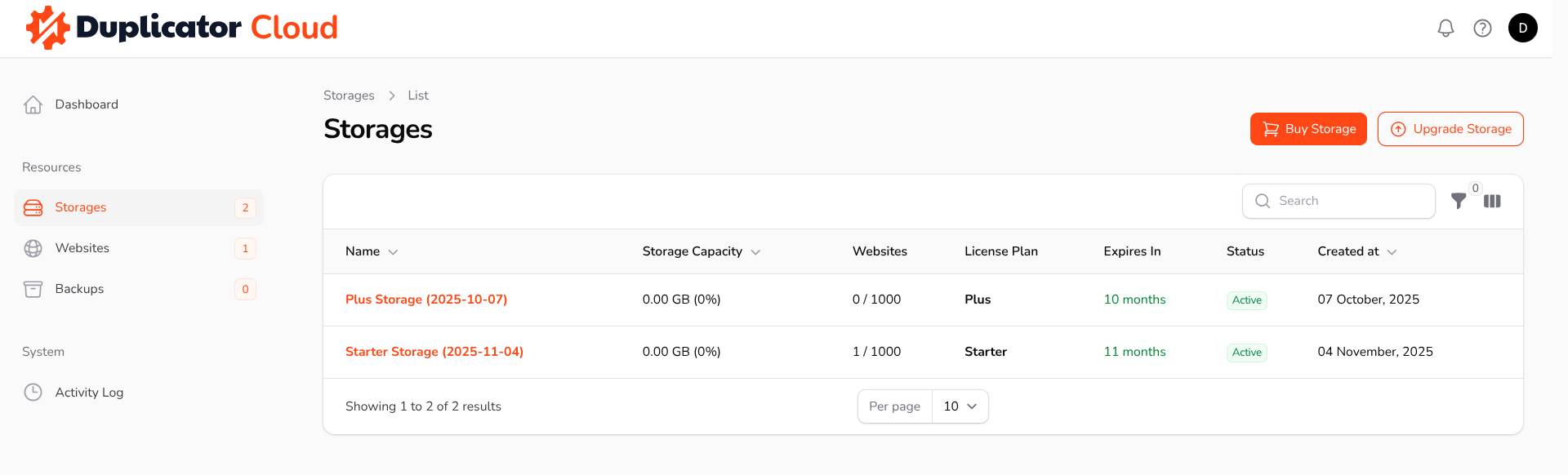Go to Websites in sidebar
The width and height of the screenshot is (1568, 475).
click(82, 248)
